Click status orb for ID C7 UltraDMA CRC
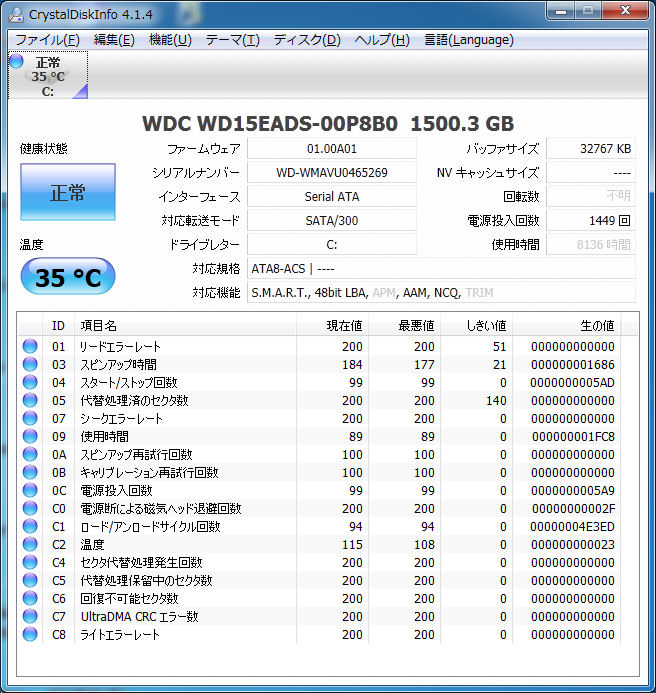 30,616
